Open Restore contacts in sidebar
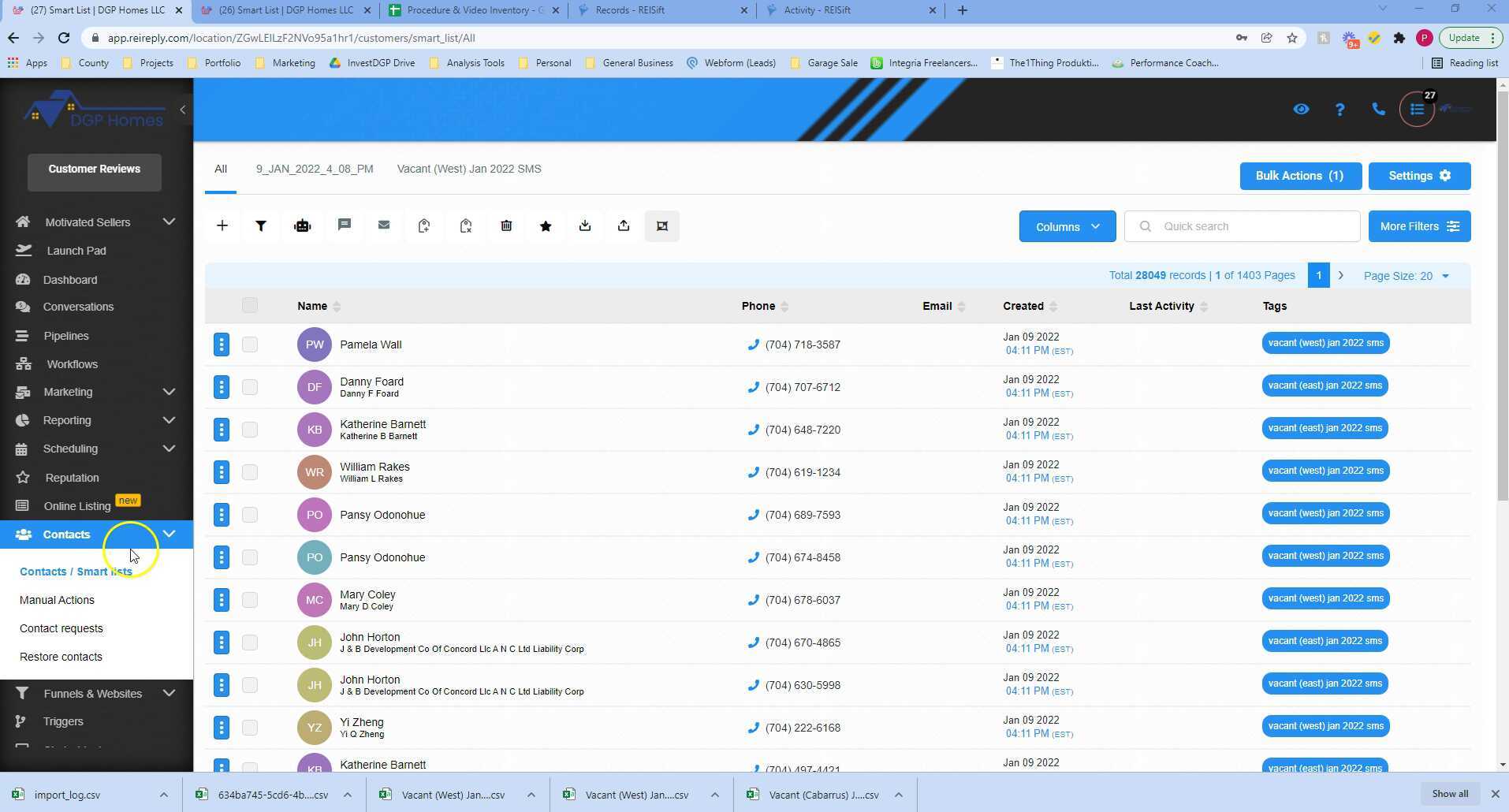This screenshot has width=1509, height=812. [x=61, y=656]
